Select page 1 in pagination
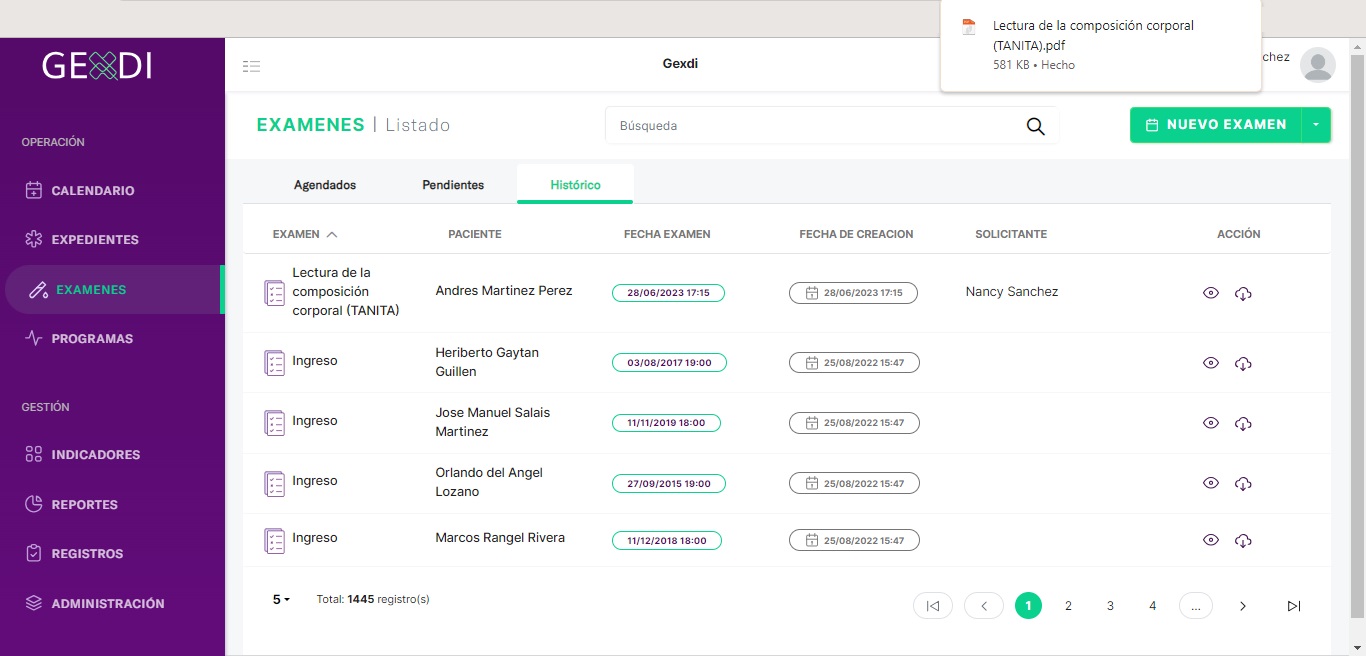1366x656 pixels. tap(1028, 605)
